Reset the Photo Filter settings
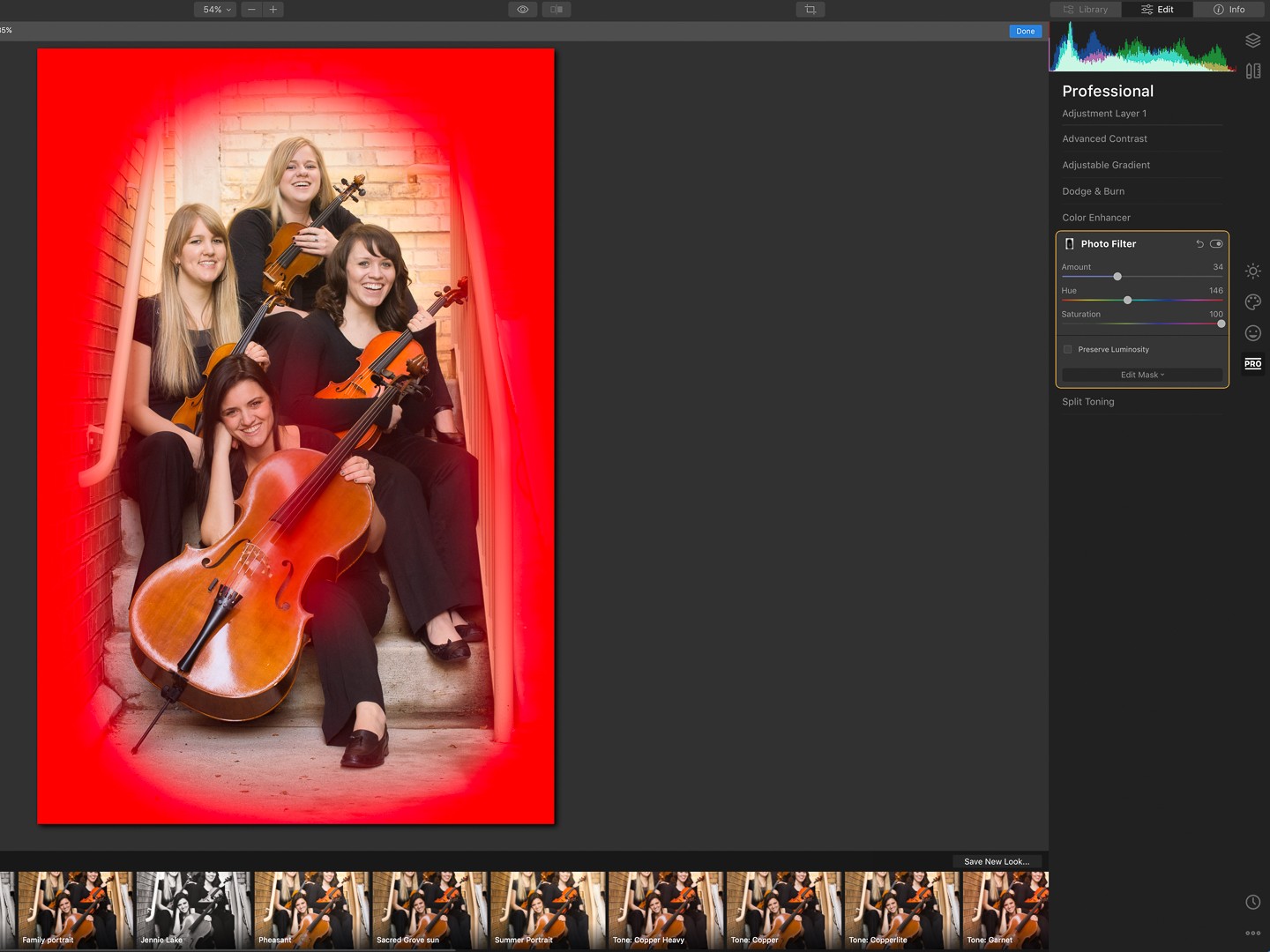 [1199, 244]
